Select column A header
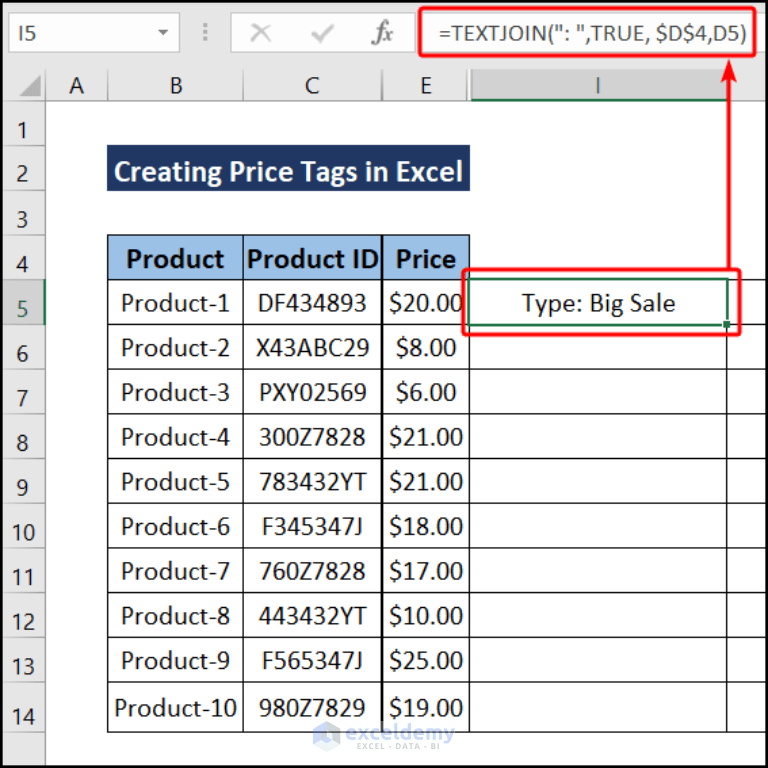 [x=76, y=86]
